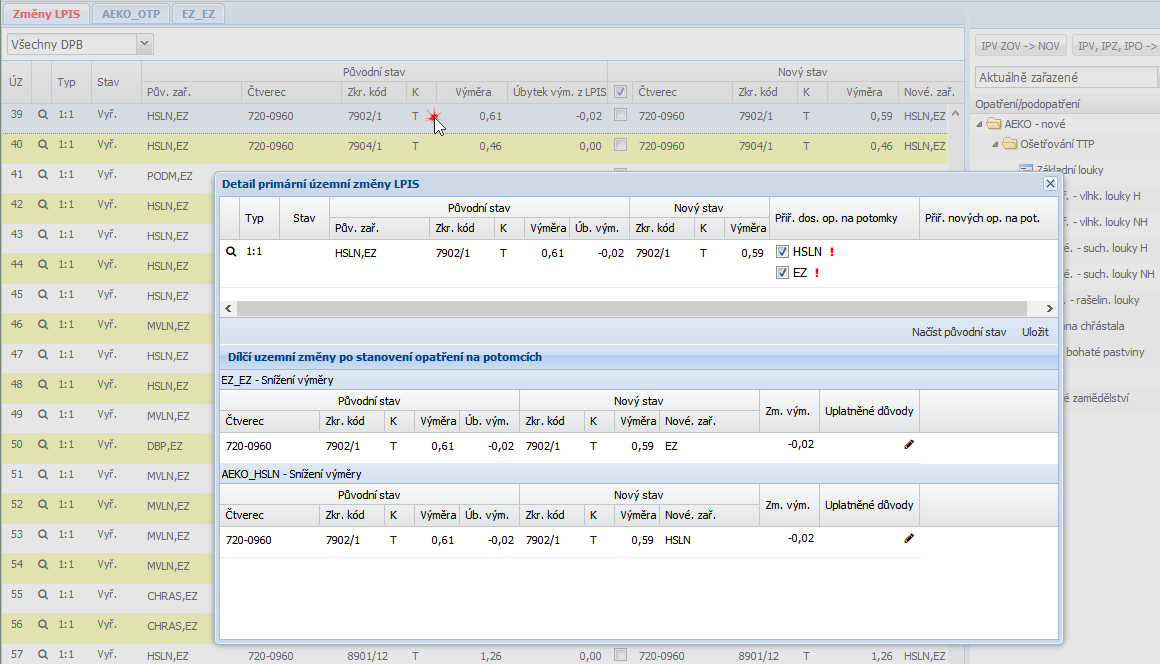Viewport: 1160px width, 664px height.
Task: Edit reasons pencil in EZ_EZ section
Action: click(909, 444)
